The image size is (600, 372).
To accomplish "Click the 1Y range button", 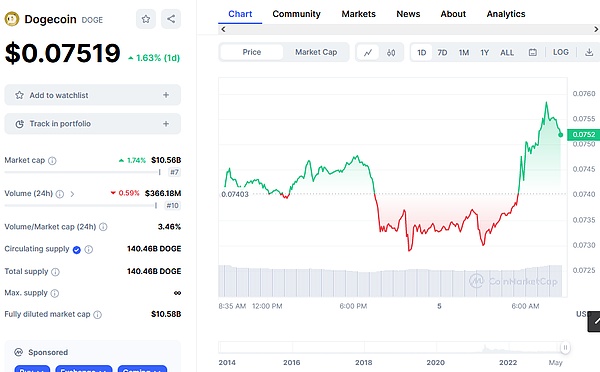I will 485,52.
